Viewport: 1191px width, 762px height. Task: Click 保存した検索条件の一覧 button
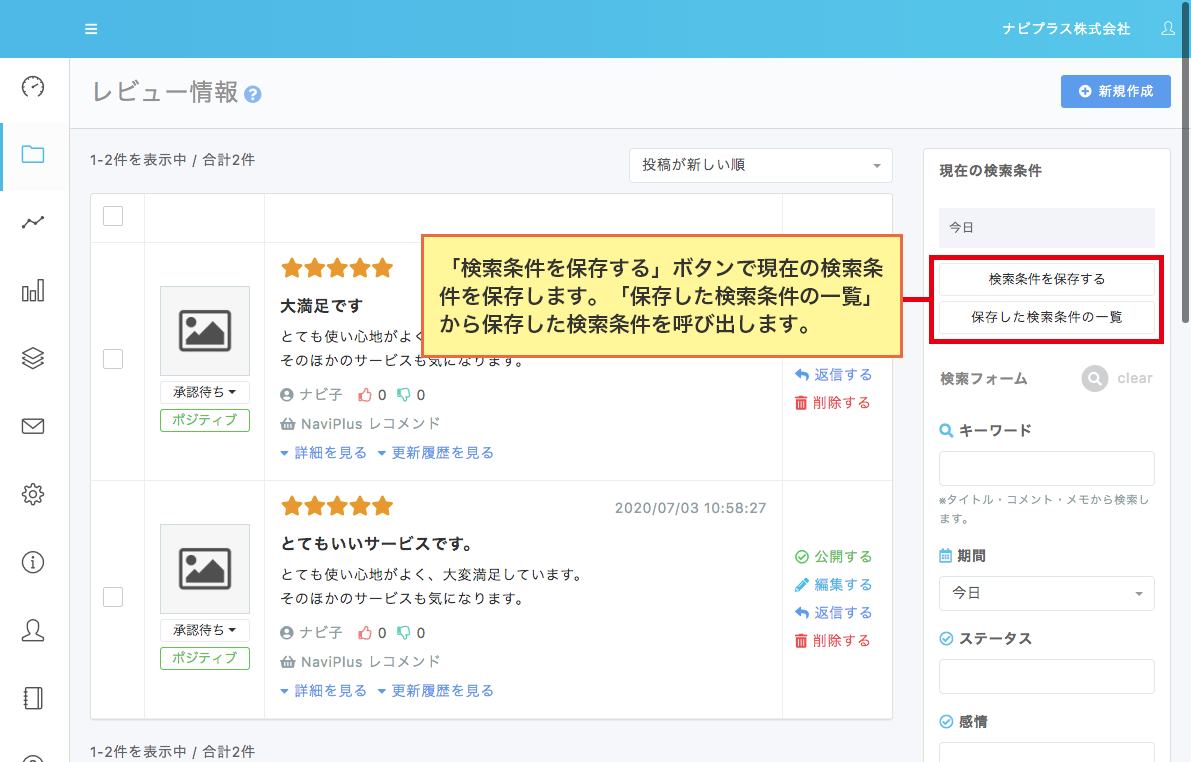click(1047, 317)
